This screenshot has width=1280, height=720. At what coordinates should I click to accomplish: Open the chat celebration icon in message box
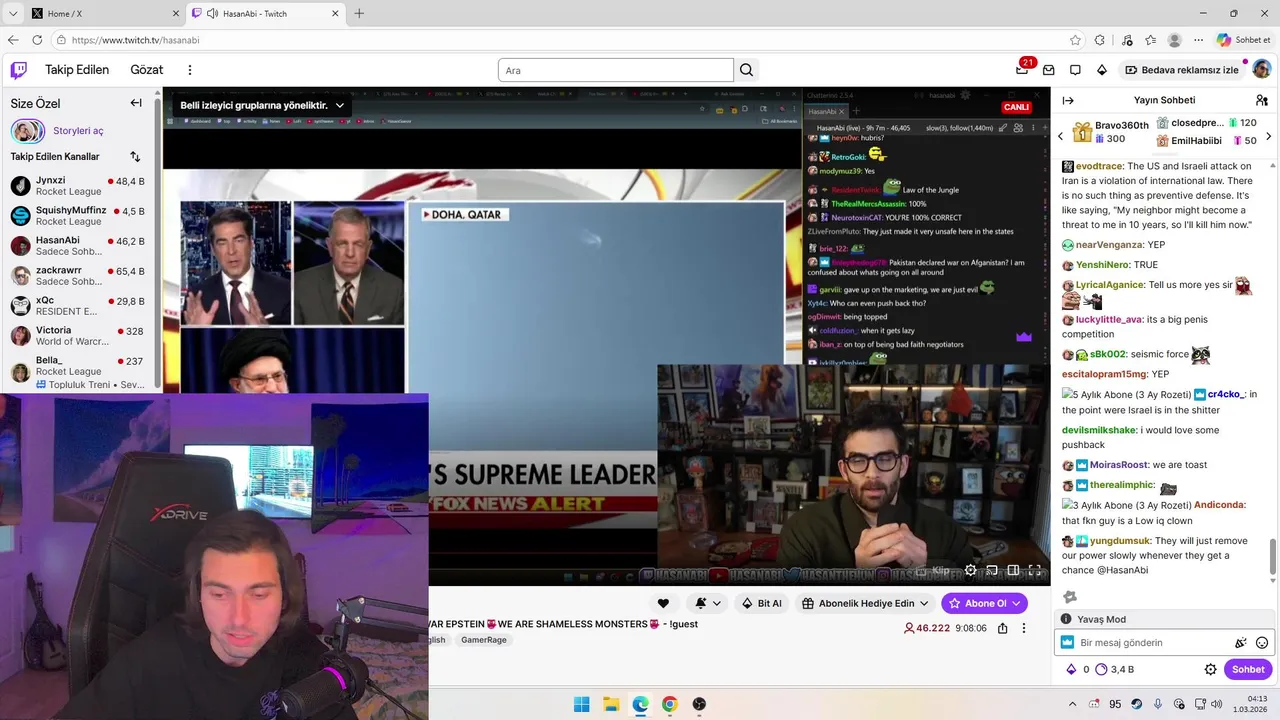point(1241,643)
